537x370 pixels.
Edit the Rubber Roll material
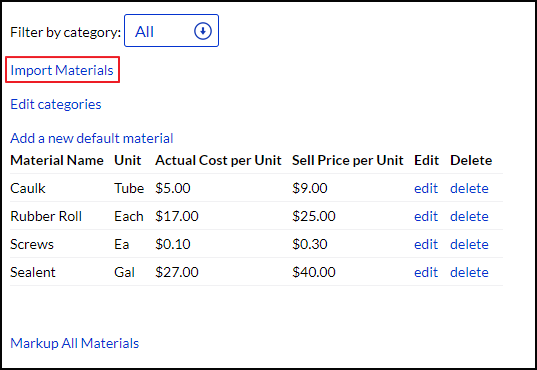[426, 216]
